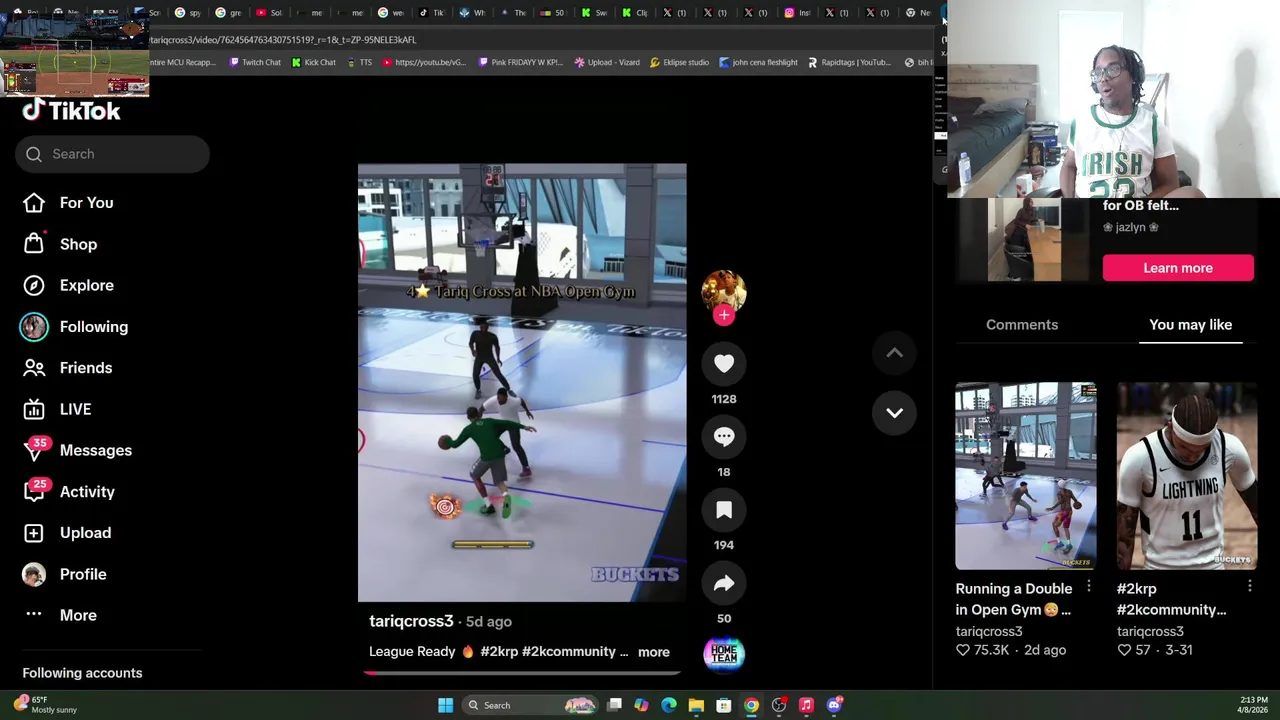1280x720 pixels.
Task: Go to the previous video with up arrow
Action: coord(895,353)
